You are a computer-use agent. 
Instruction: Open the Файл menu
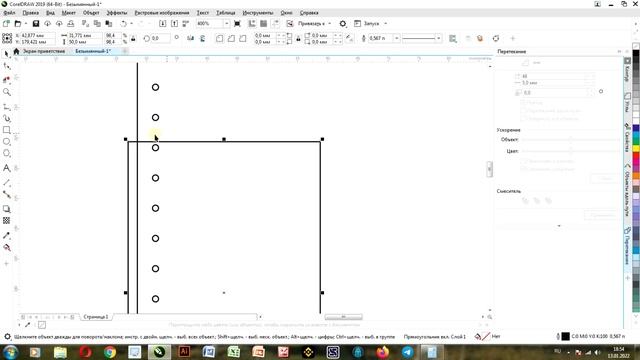point(9,13)
